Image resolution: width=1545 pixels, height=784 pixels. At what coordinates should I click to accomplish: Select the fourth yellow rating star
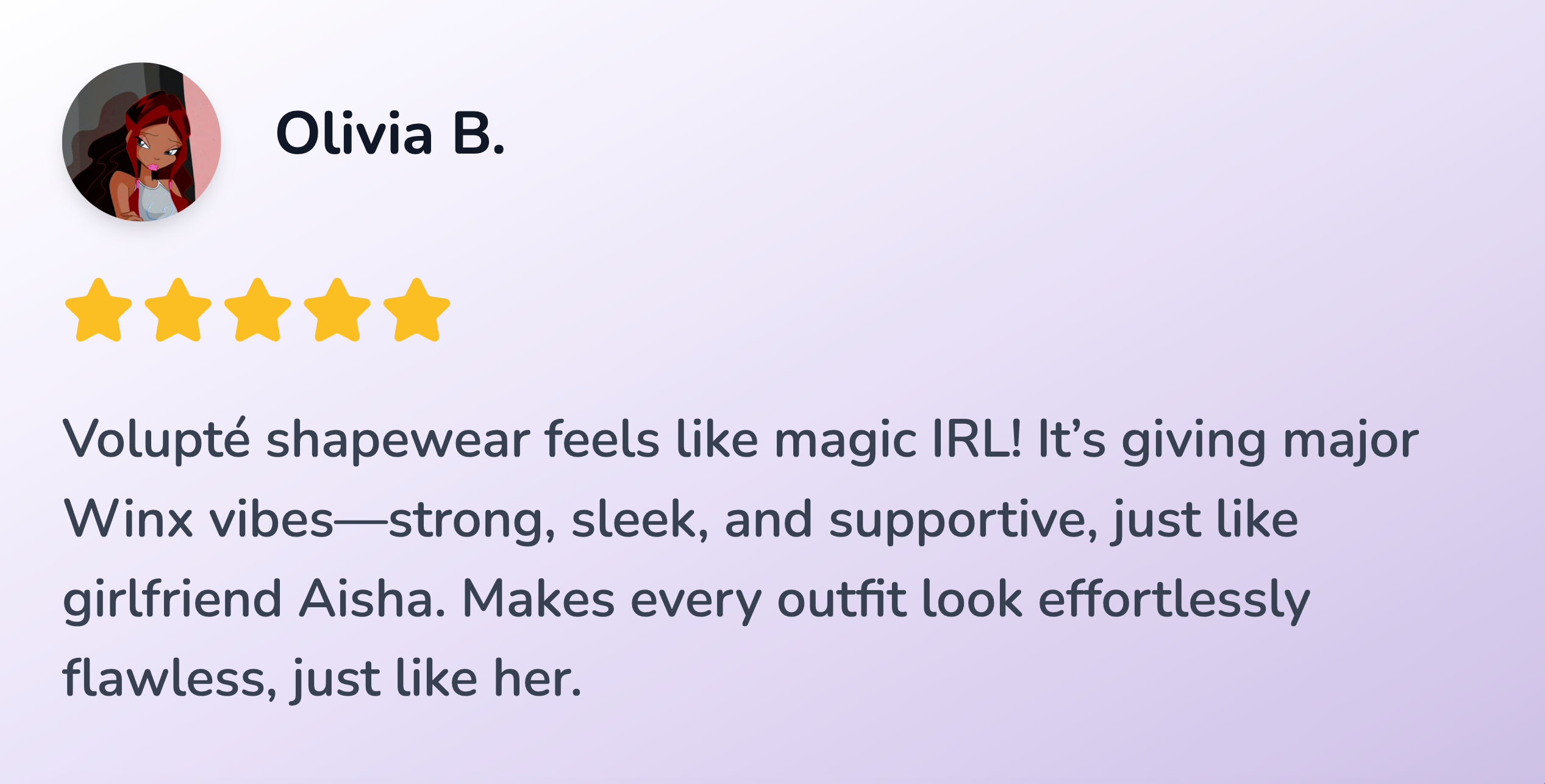337,310
